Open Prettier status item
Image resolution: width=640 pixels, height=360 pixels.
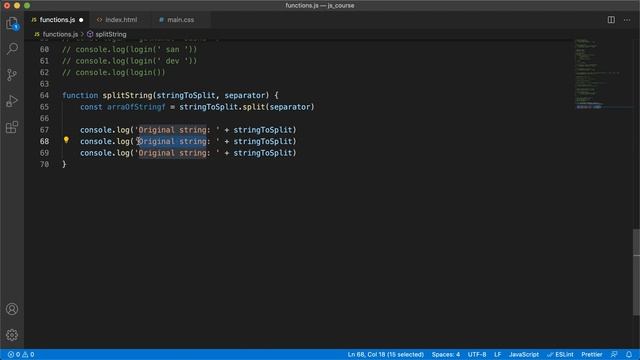591,354
